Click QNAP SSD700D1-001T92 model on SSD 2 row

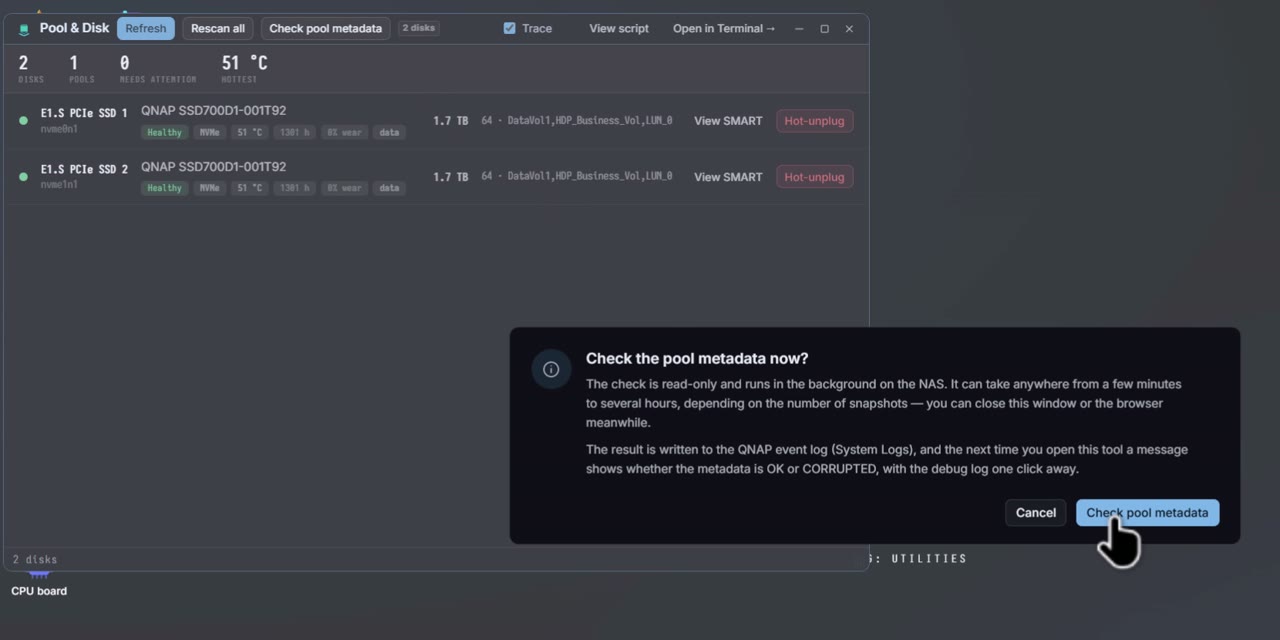coord(213,167)
